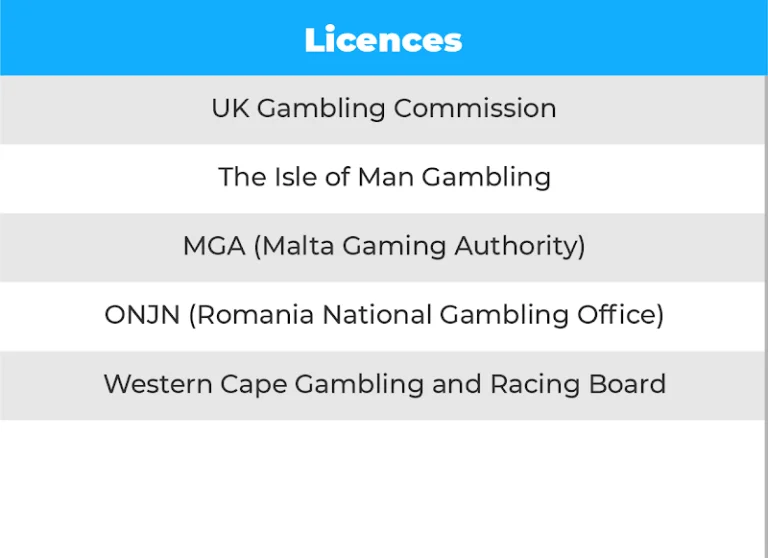Select The Isle of Man Gambling row
768x558 pixels.
pyautogui.click(x=383, y=179)
